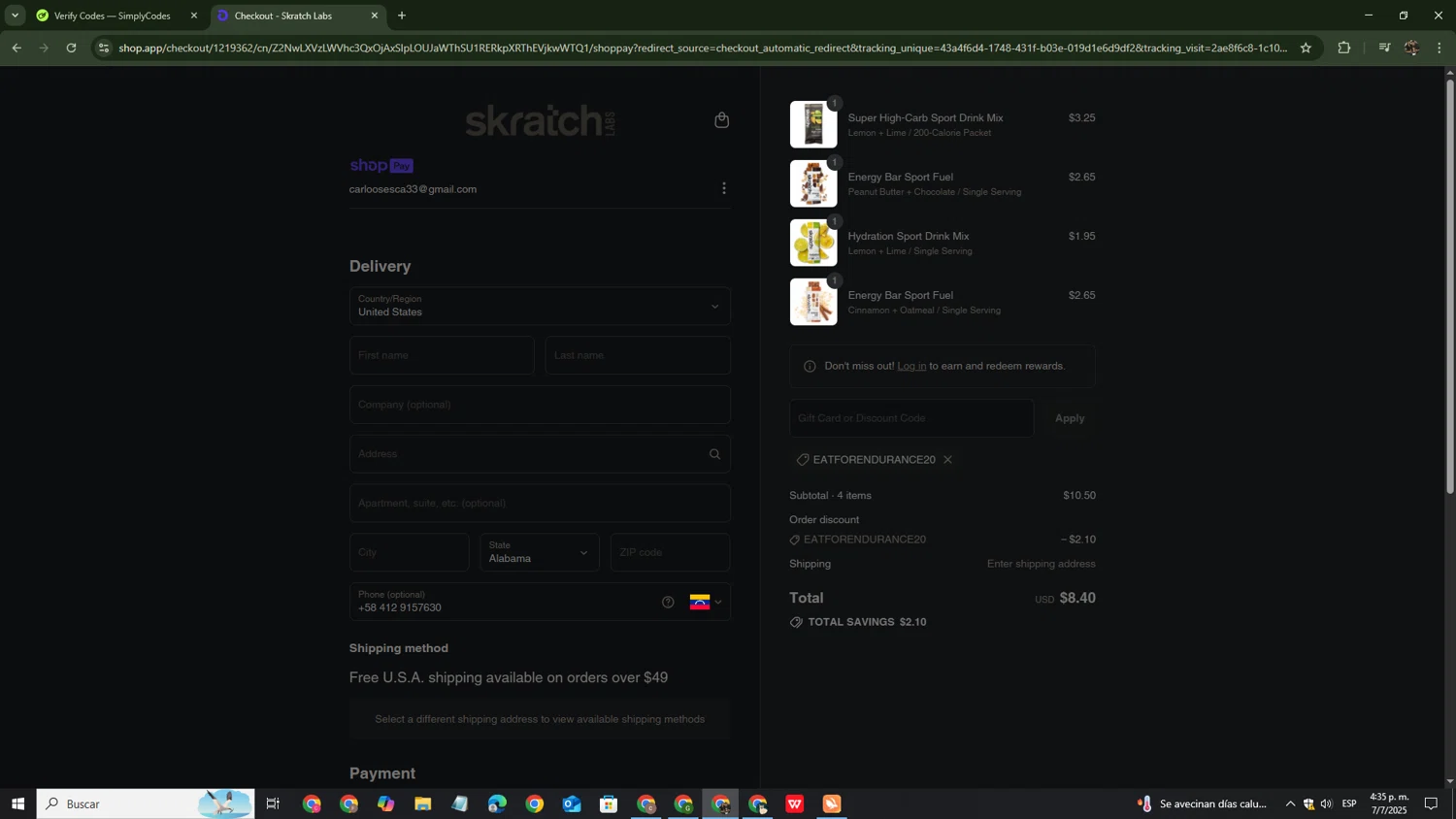Click ESP language indicator
Screen dimensions: 1456x819
coord(1349,803)
